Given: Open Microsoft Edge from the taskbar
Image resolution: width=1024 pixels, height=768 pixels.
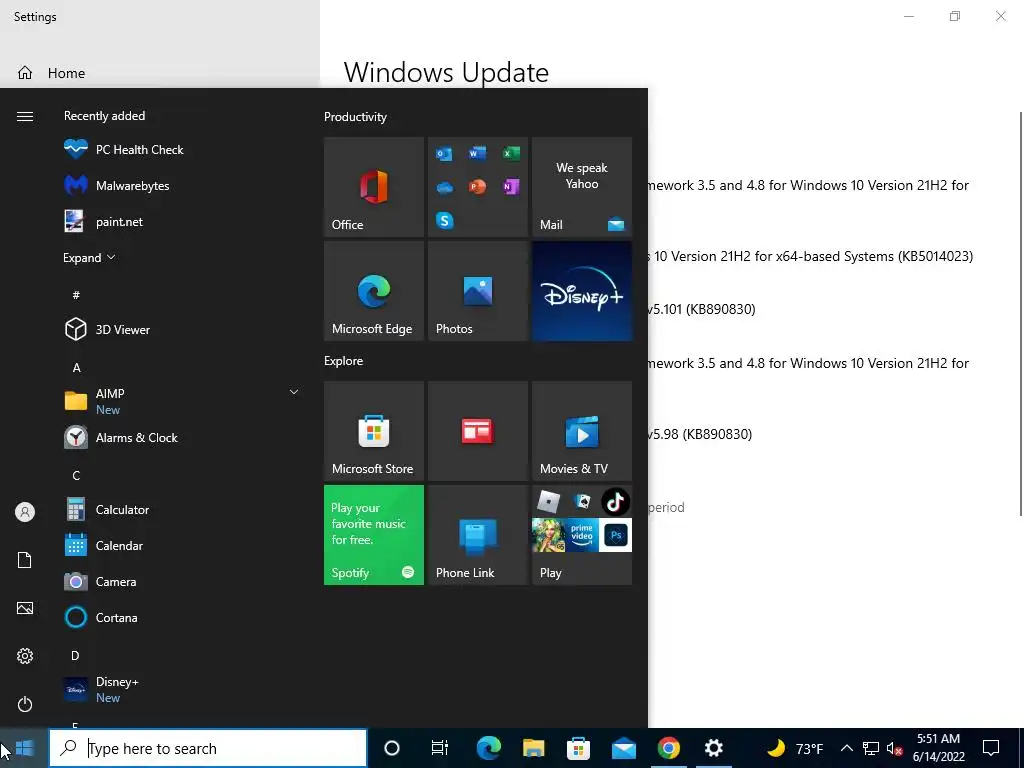Looking at the screenshot, I should [488, 748].
